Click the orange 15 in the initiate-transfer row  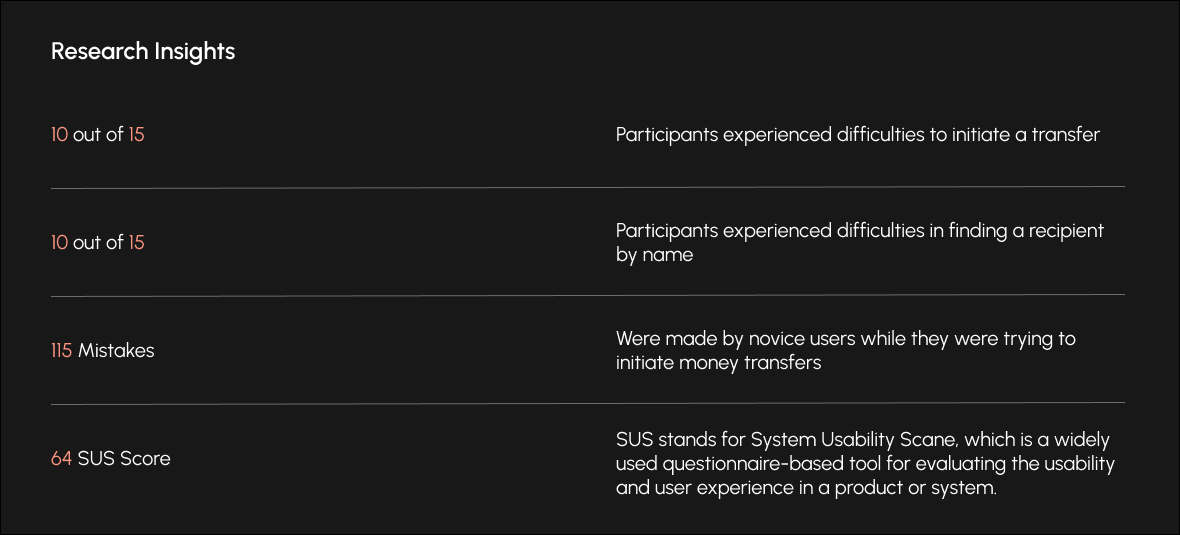click(136, 134)
